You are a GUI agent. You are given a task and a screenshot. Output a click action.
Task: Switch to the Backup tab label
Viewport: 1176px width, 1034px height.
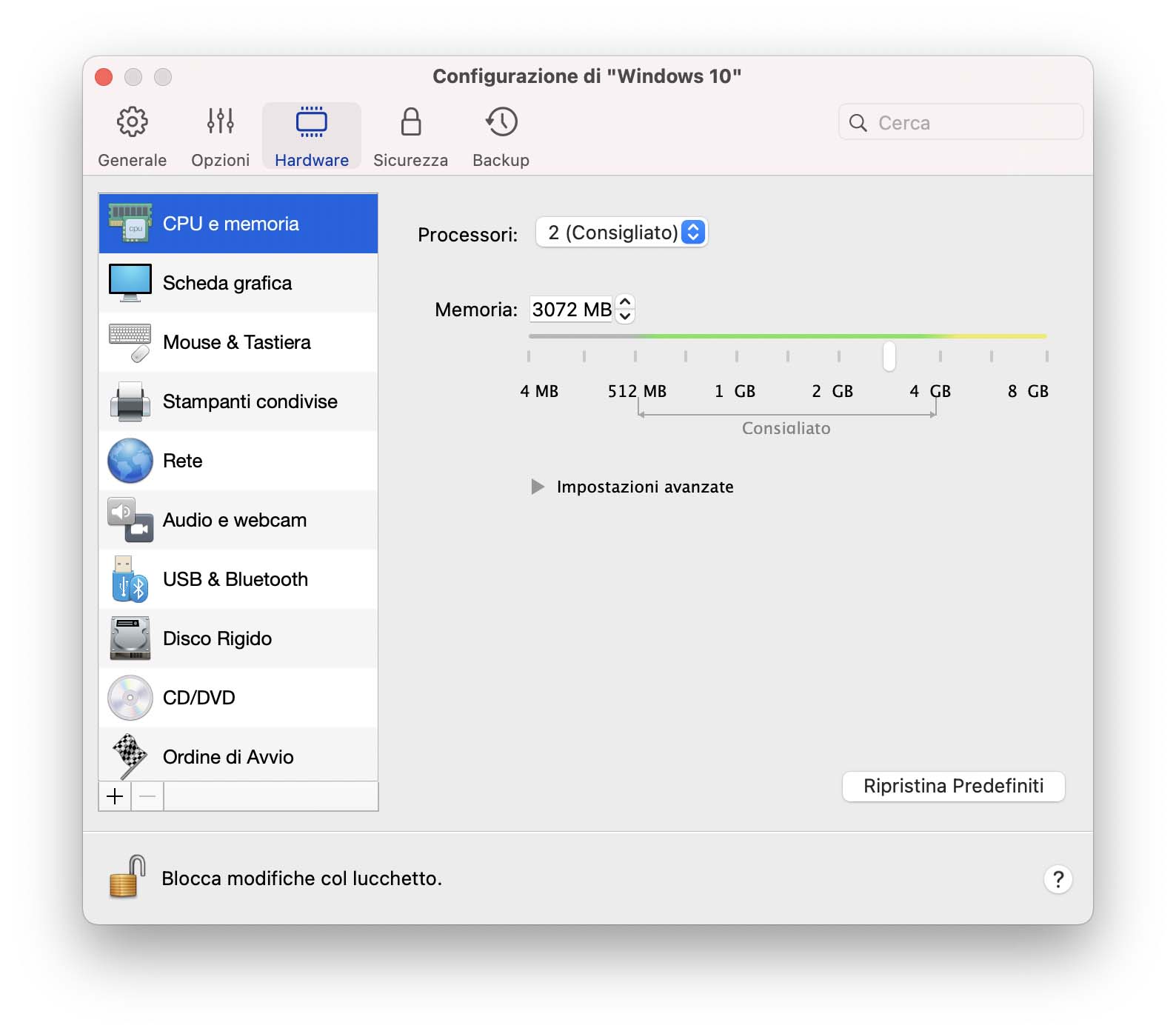501,160
